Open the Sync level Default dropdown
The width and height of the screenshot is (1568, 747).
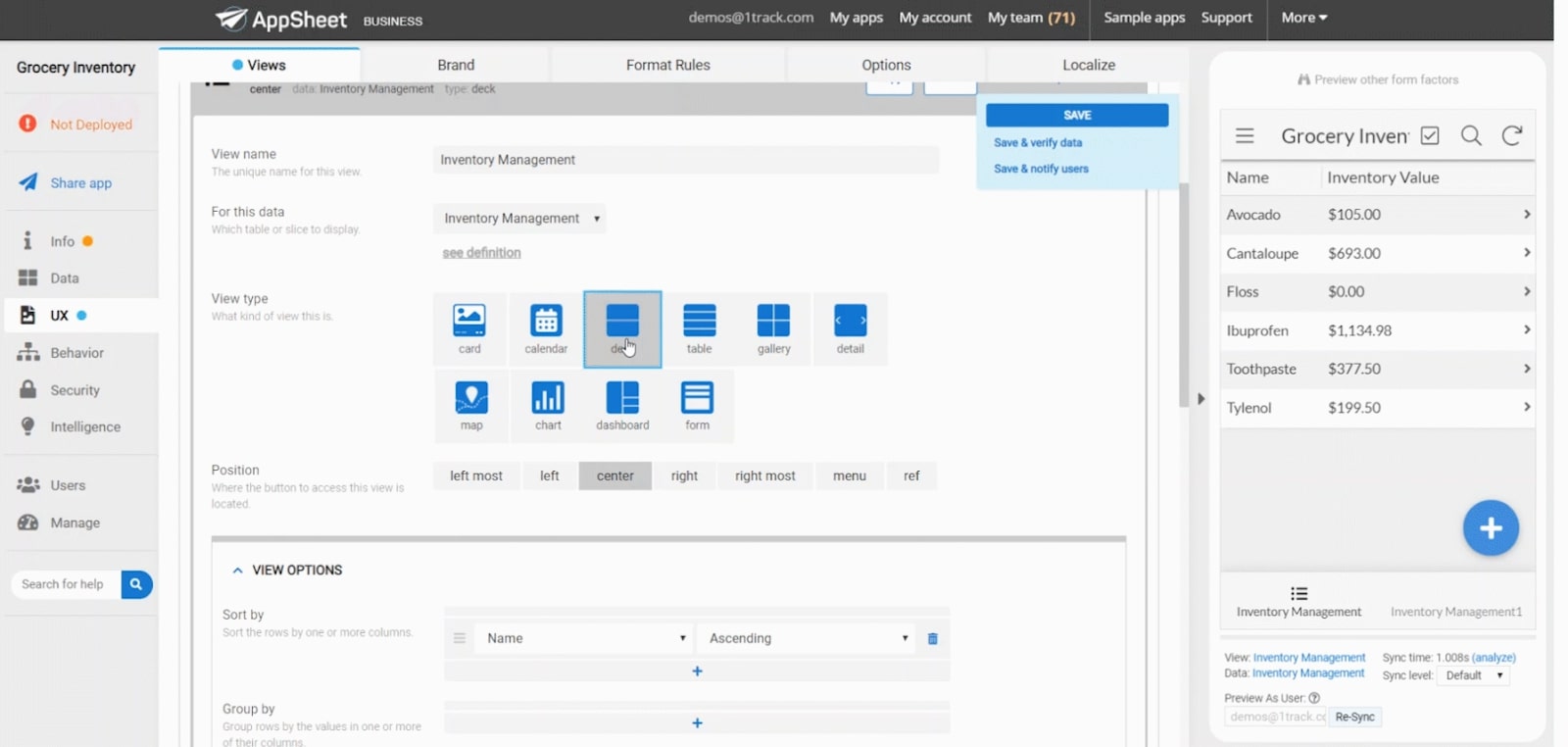(1473, 675)
